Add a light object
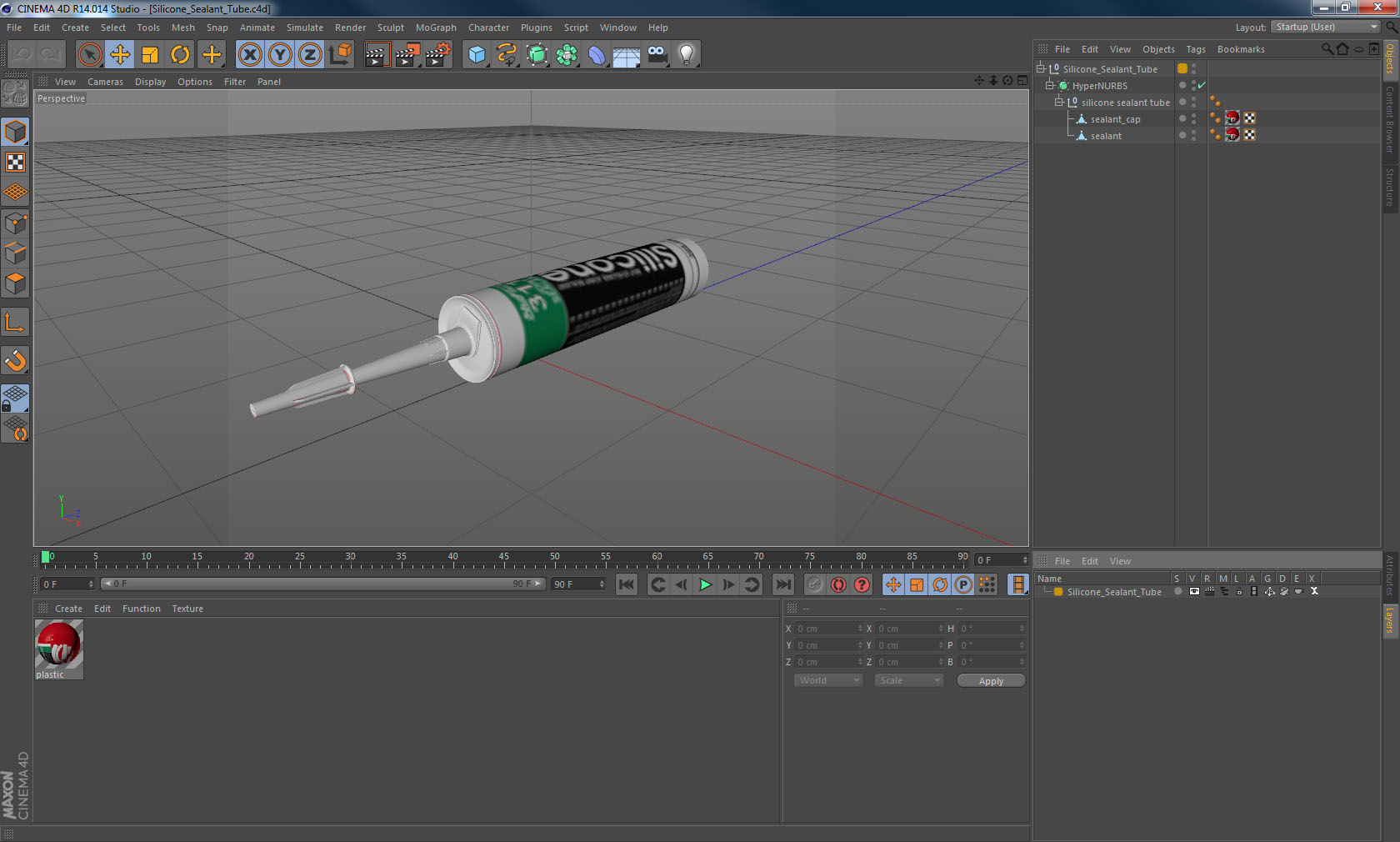This screenshot has height=842, width=1400. pyautogui.click(x=687, y=55)
